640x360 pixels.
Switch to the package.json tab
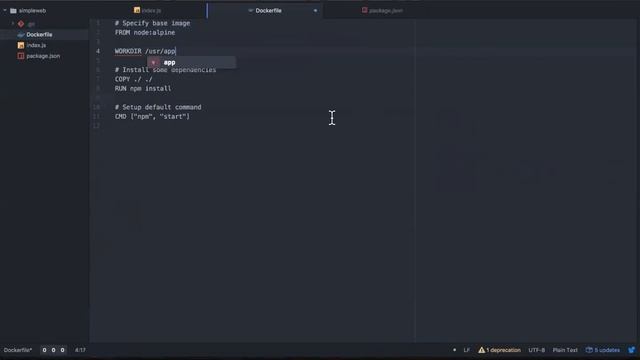coord(382,10)
